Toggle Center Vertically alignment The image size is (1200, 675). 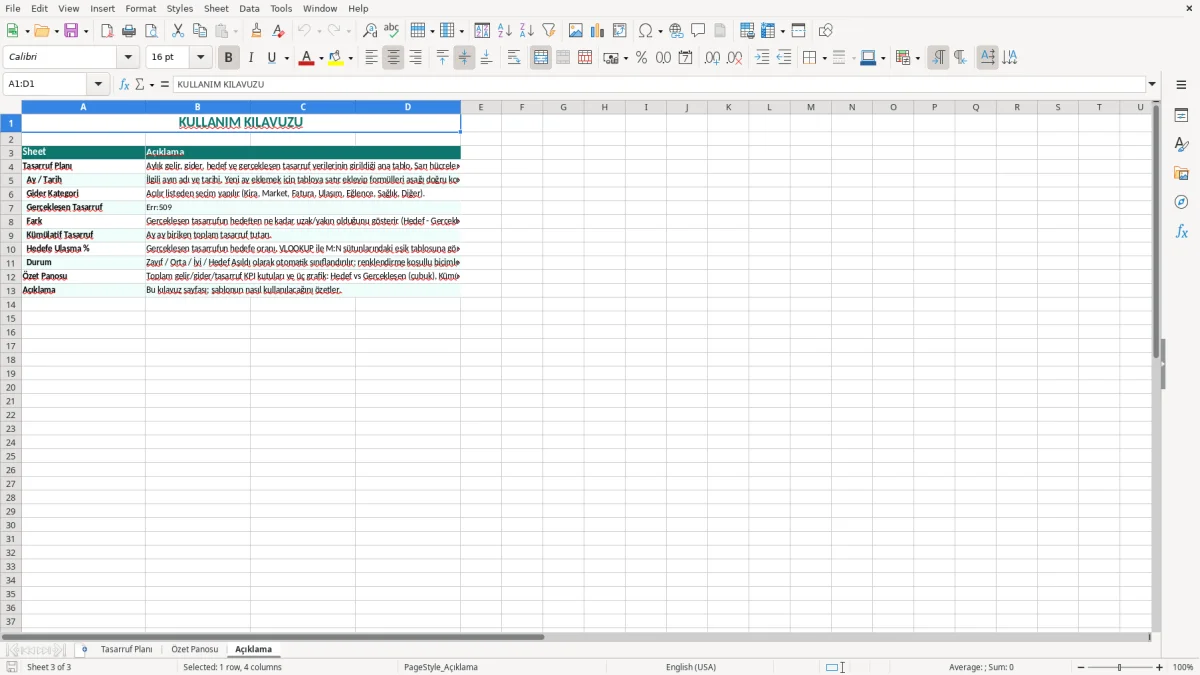coord(464,58)
